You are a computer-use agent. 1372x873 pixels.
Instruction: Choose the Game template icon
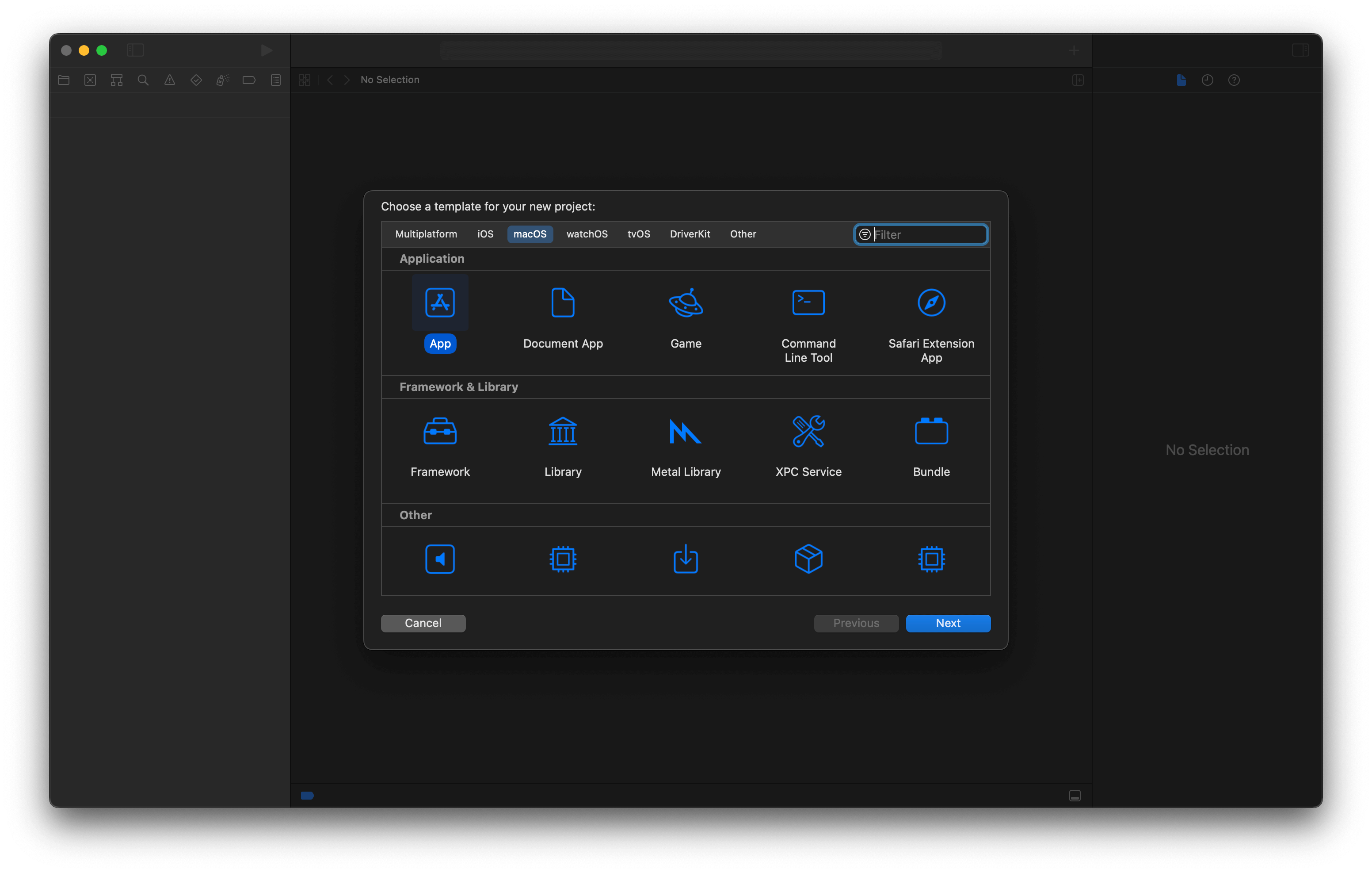(686, 302)
